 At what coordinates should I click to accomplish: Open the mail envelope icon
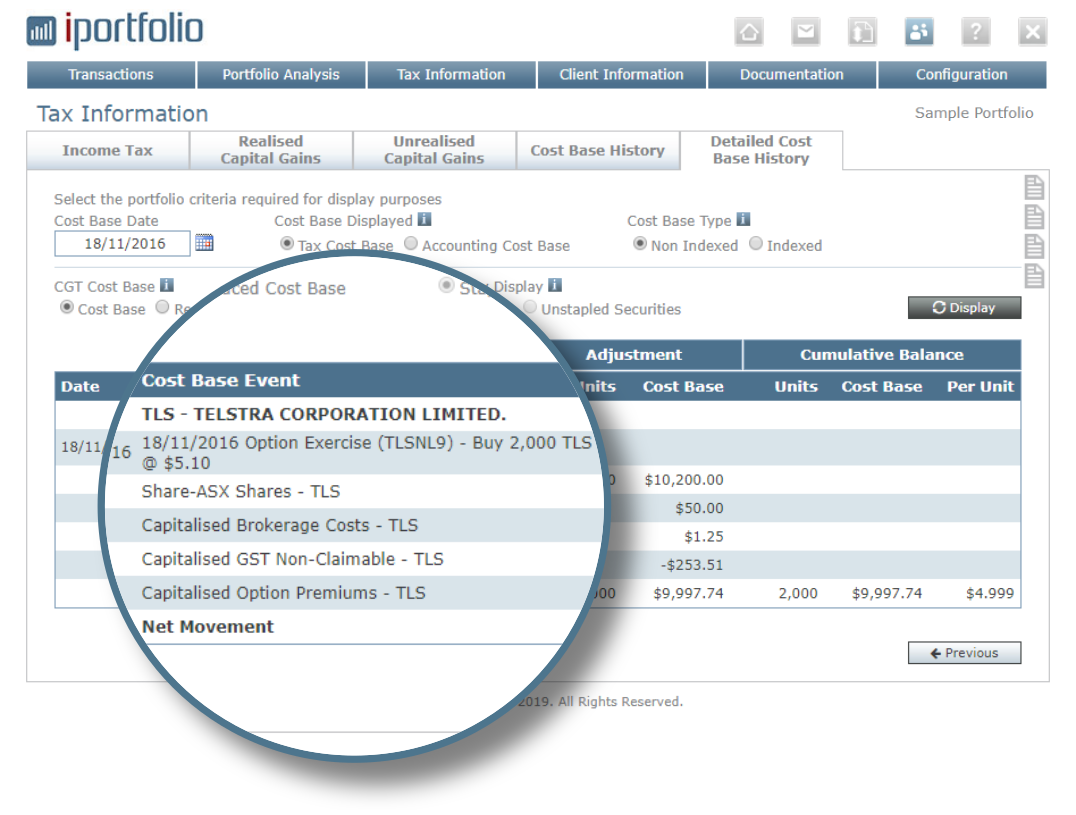(805, 32)
